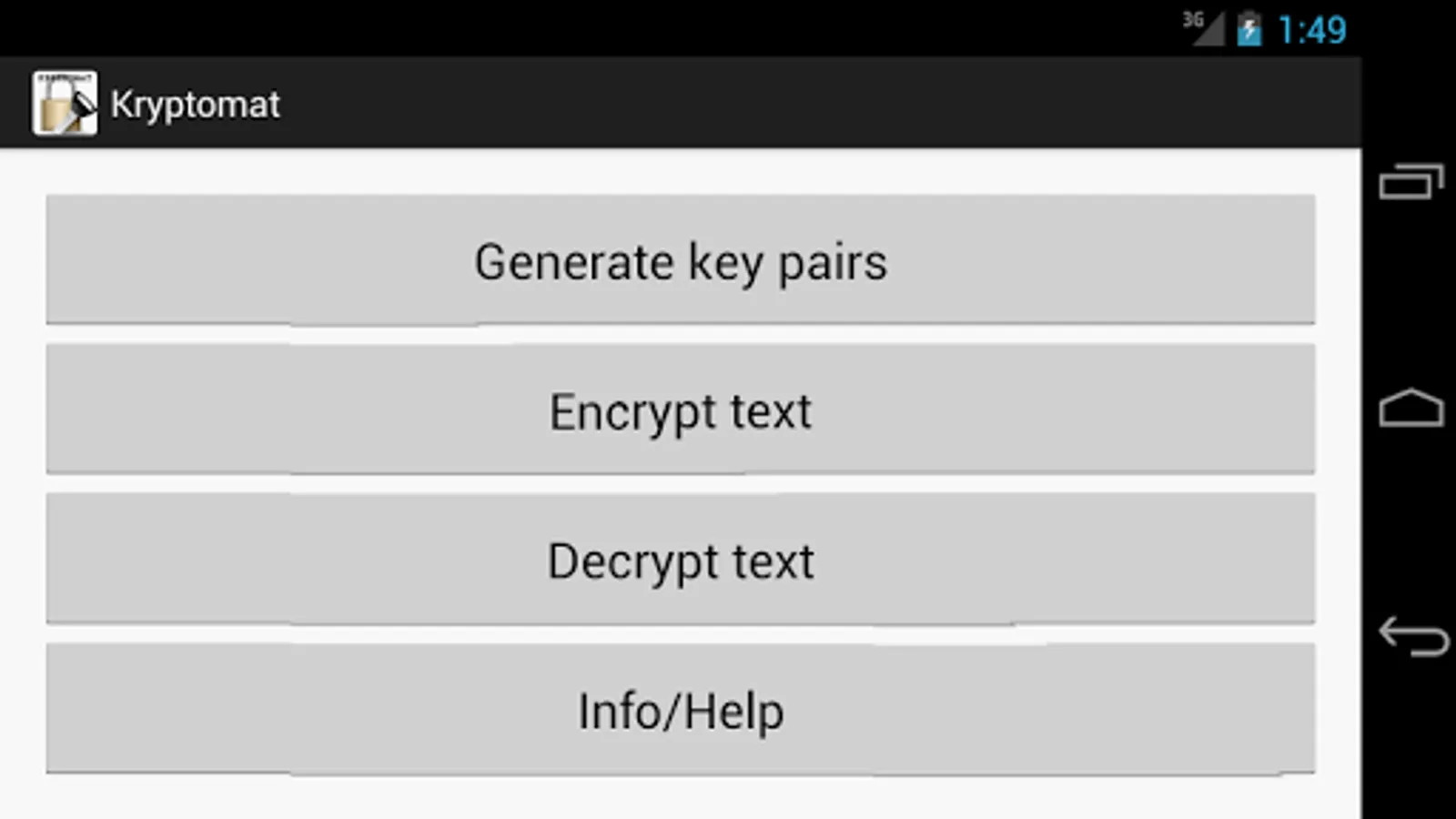Tap the charging battery status icon
This screenshot has width=1456, height=819.
tap(1249, 29)
